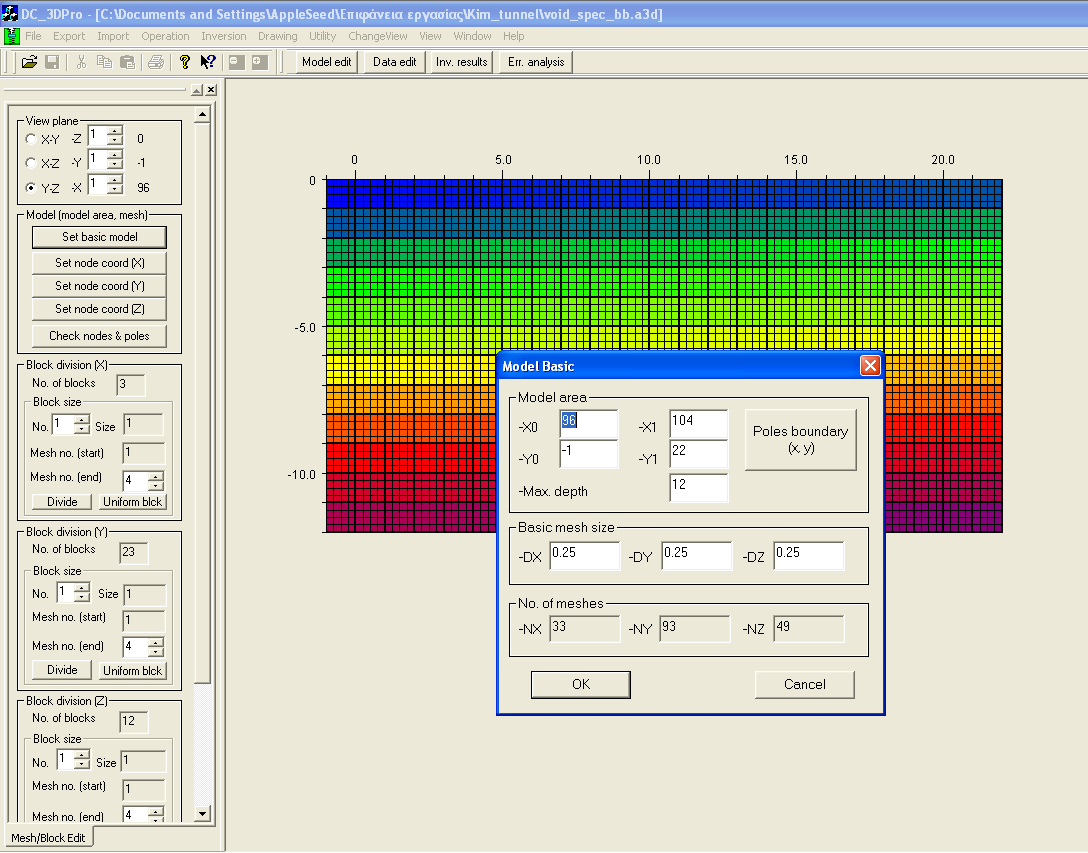
Task: Click Check nodes & poles button
Action: point(99,336)
